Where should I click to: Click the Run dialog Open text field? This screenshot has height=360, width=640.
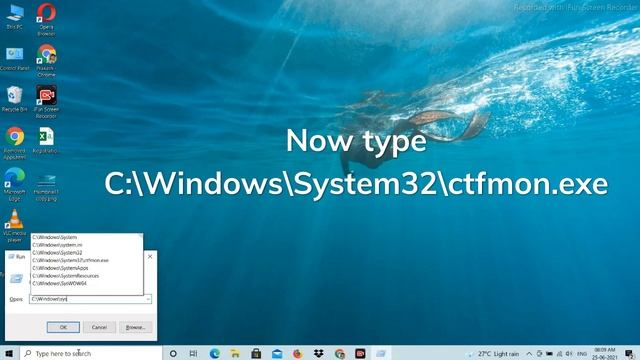tap(87, 299)
